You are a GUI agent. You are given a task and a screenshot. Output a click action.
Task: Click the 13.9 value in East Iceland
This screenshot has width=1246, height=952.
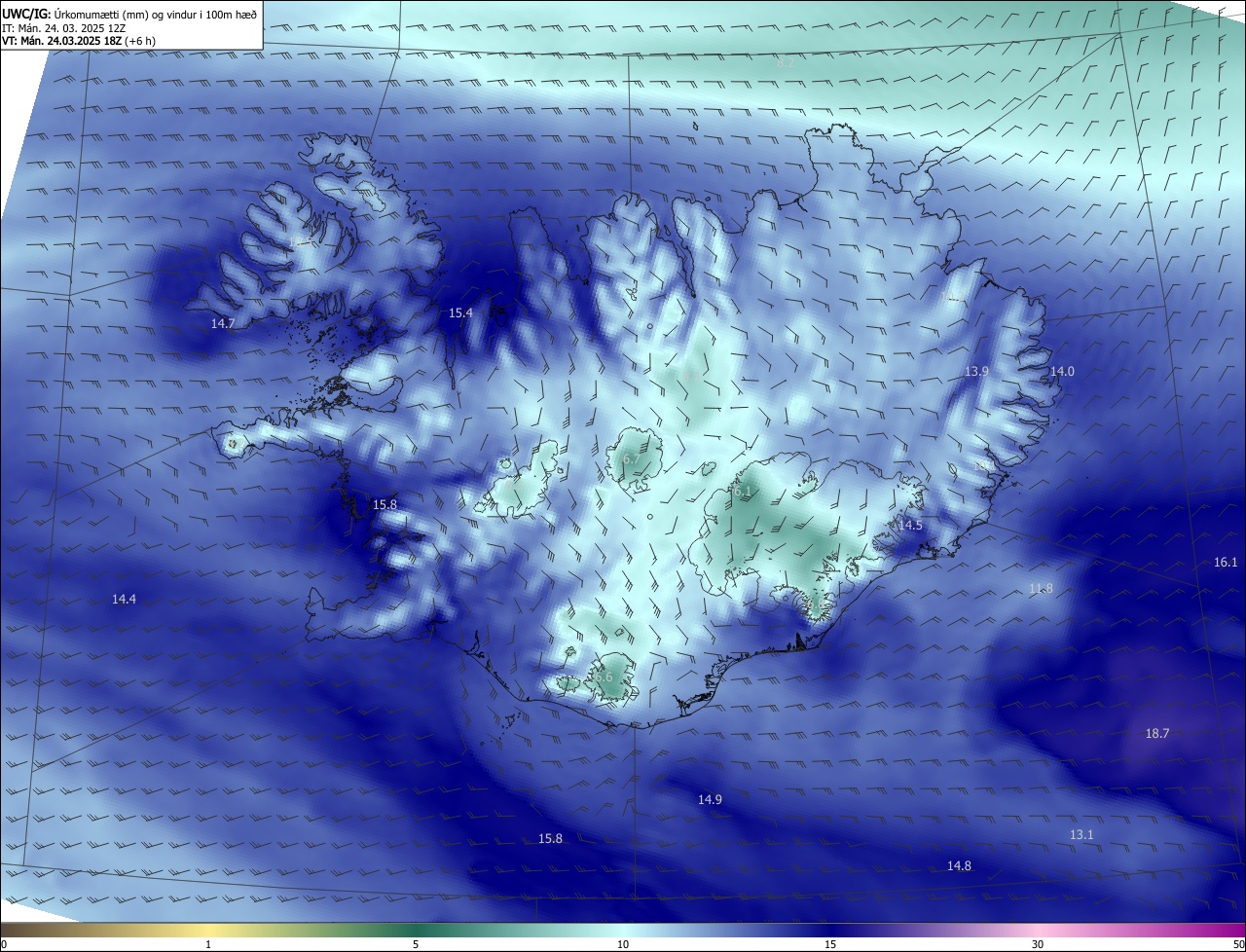click(x=976, y=372)
